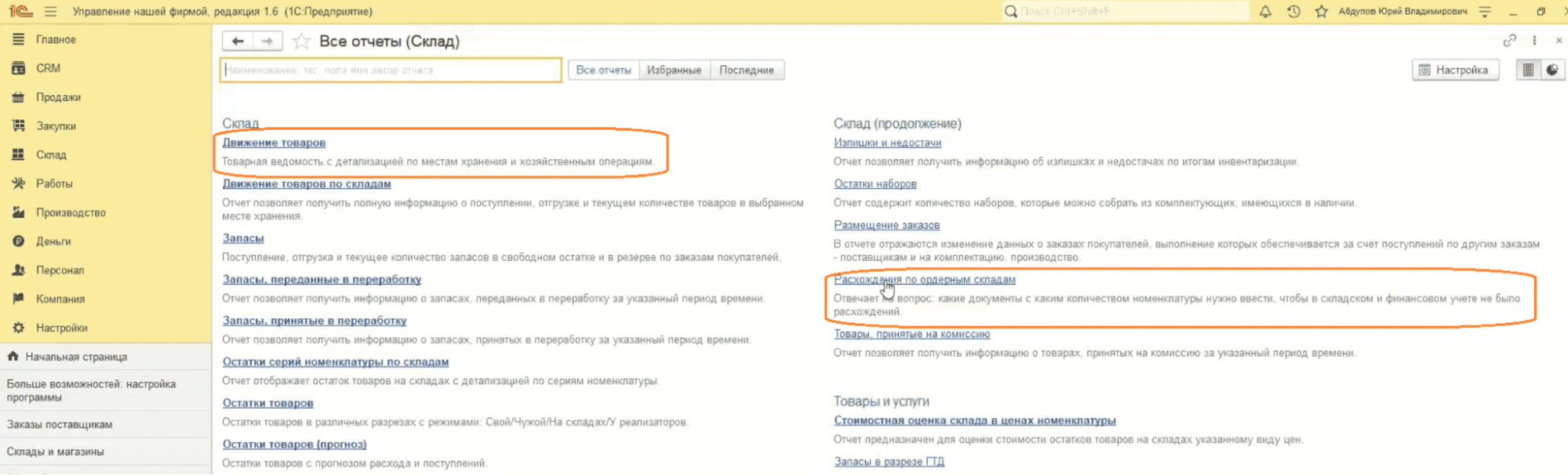The width and height of the screenshot is (1568, 475).
Task: Expand the sidebar sections menu icon
Action: click(x=19, y=39)
